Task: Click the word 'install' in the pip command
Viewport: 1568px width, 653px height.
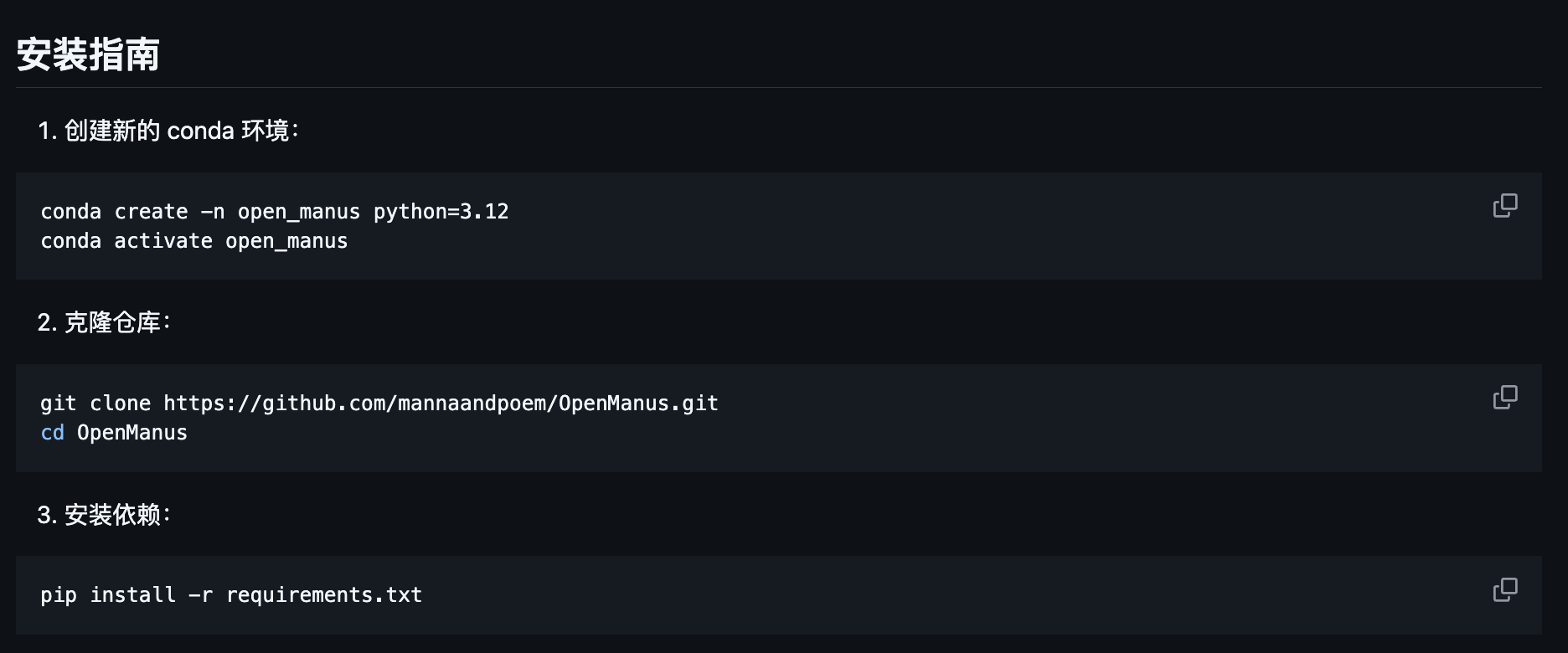Action: click(132, 595)
